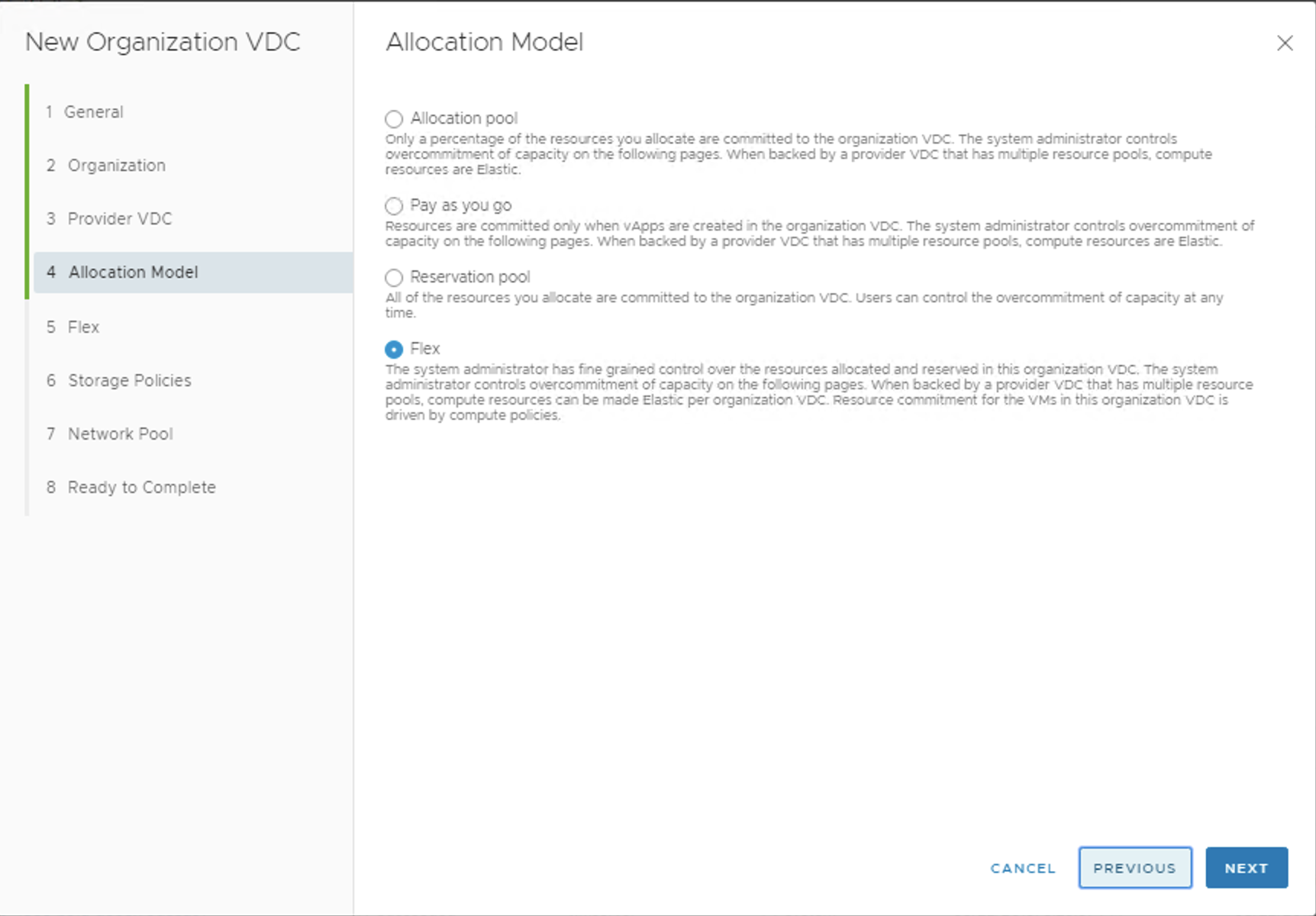Select the Reservation pool radio button
The height and width of the screenshot is (916, 1316).
coord(394,278)
